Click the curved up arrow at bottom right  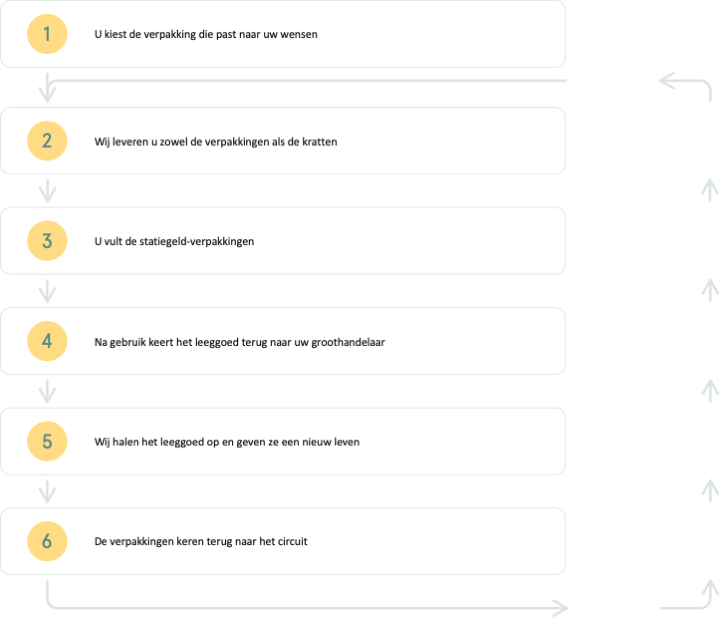(x=690, y=595)
